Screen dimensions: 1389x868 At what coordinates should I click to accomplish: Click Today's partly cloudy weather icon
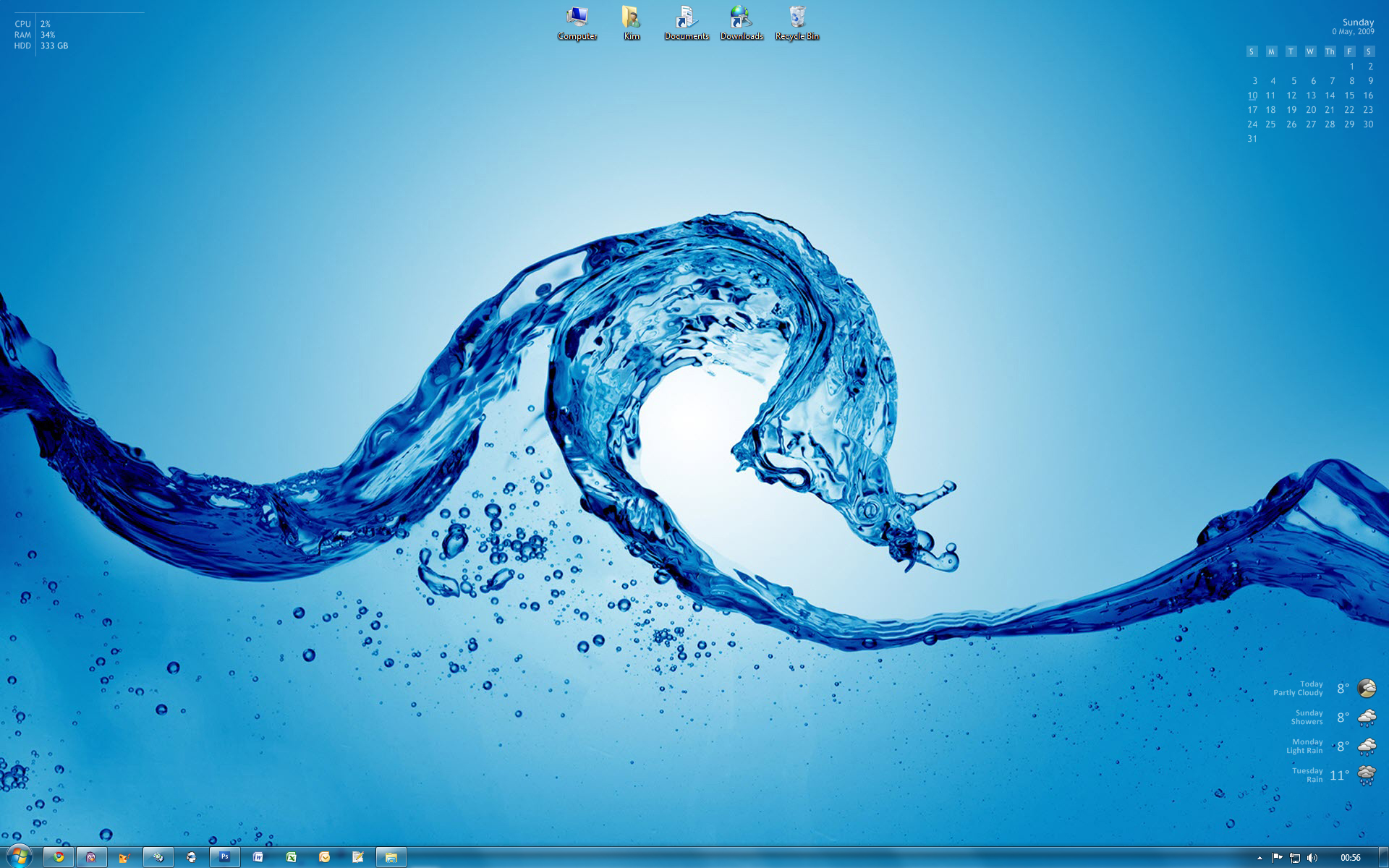click(x=1367, y=688)
